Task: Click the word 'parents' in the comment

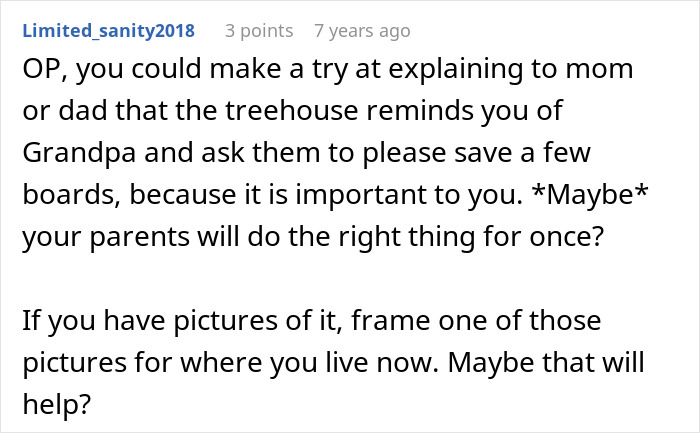Action: [140, 237]
